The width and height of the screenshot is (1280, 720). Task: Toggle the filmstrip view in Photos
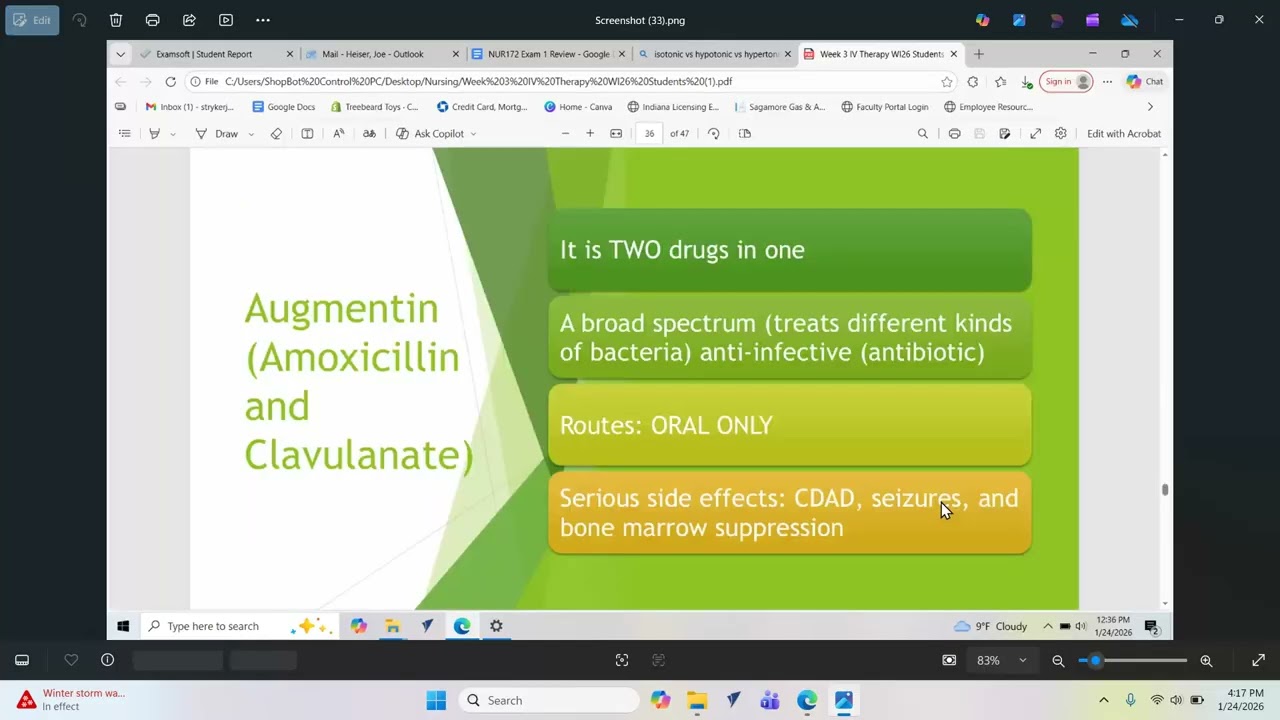(22, 660)
